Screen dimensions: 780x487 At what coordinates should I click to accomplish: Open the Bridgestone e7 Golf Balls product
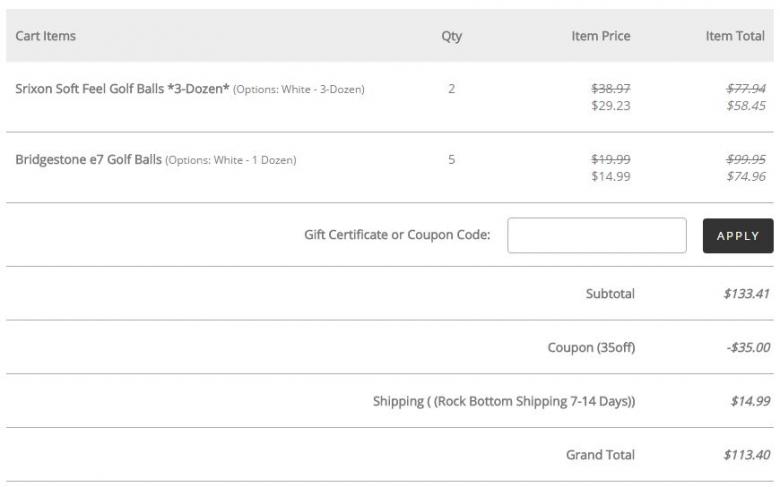pyautogui.click(x=88, y=159)
